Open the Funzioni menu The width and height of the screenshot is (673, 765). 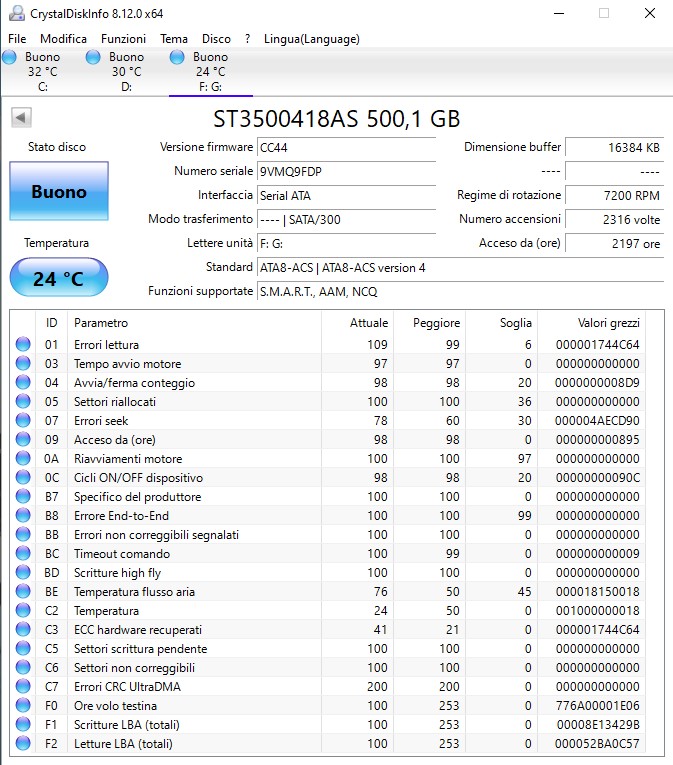[x=123, y=39]
